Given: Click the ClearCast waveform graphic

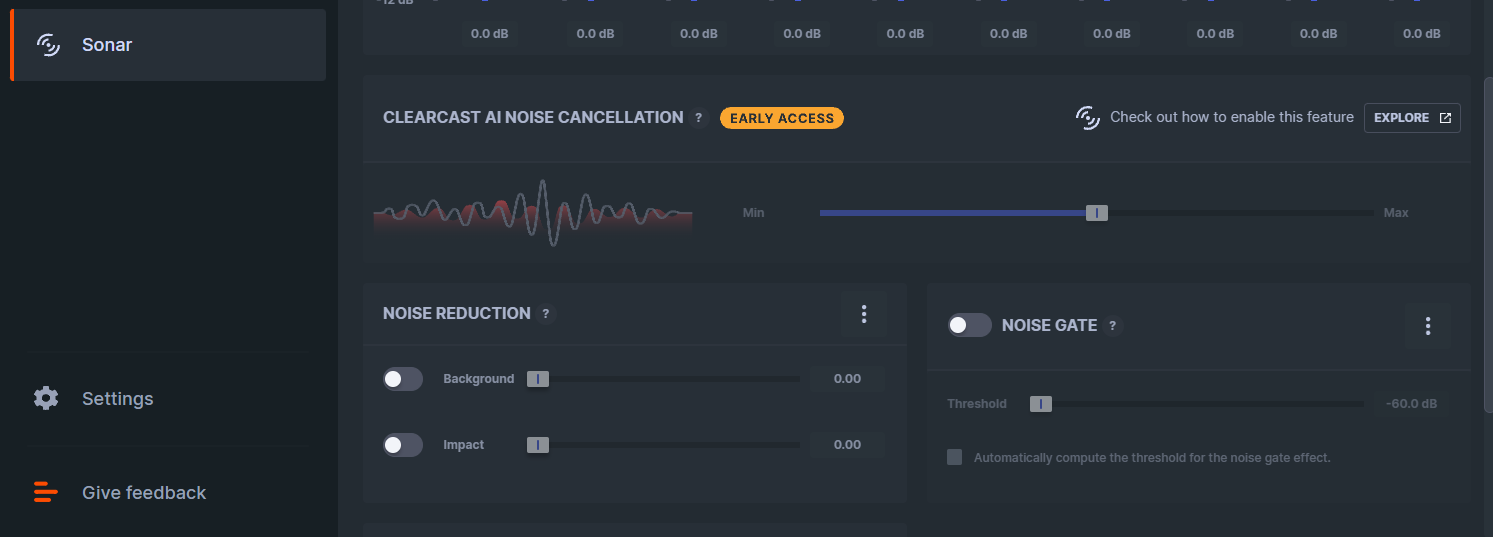Looking at the screenshot, I should pyautogui.click(x=533, y=213).
